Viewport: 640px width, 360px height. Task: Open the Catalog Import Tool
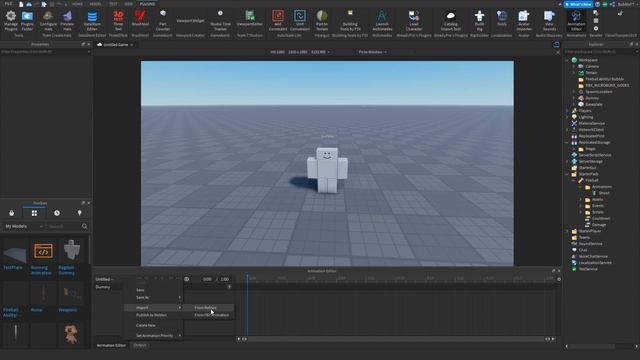click(451, 20)
